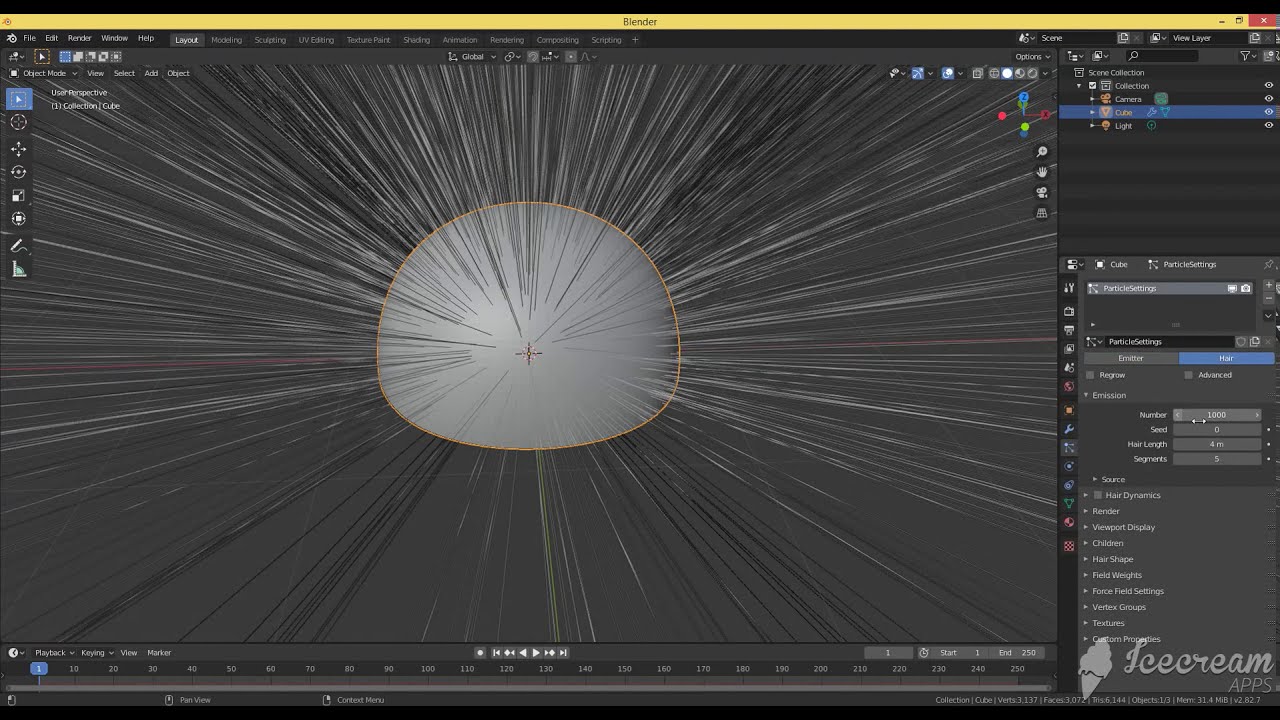This screenshot has width=1280, height=720.
Task: Toggle the camera view icon
Action: tap(1042, 192)
